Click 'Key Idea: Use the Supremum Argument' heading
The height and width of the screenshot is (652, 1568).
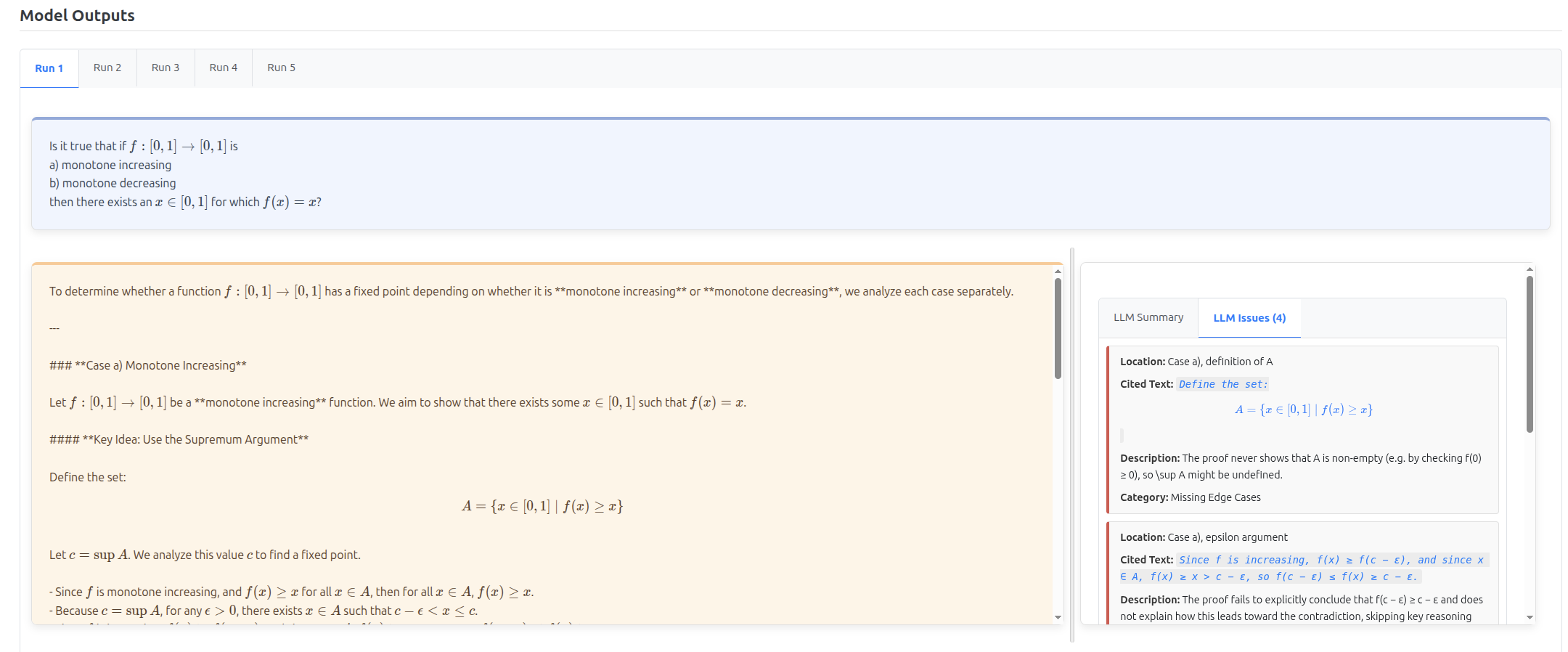pos(179,439)
